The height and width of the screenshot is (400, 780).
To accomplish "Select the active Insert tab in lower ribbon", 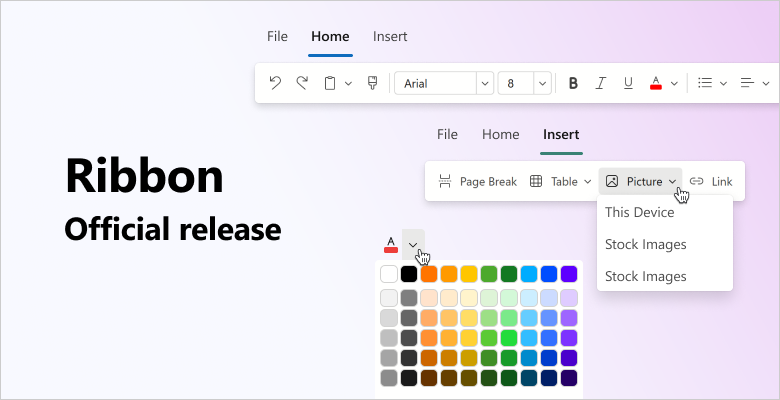I will point(561,134).
